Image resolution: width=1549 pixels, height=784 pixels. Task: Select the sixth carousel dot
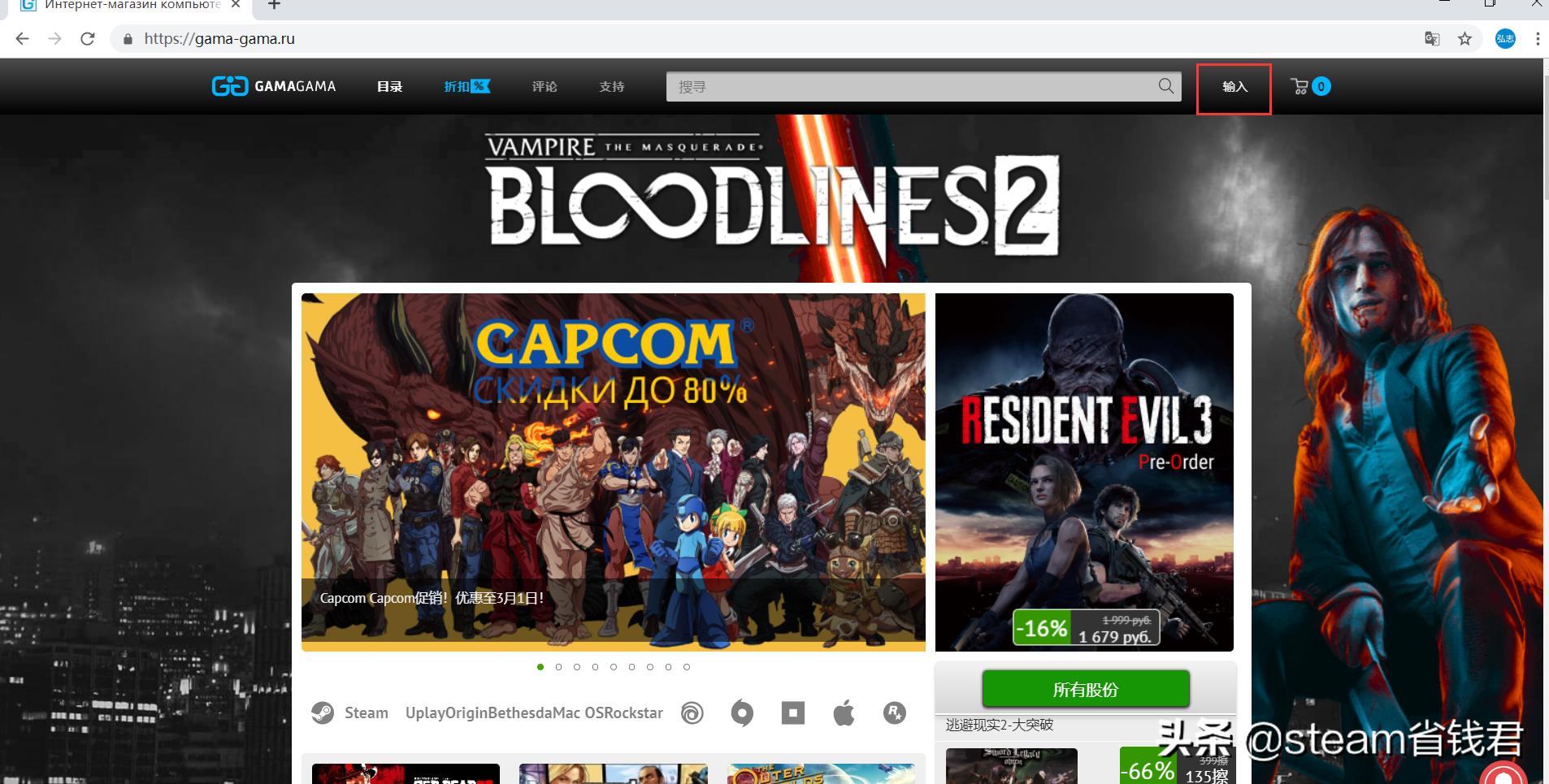point(631,667)
